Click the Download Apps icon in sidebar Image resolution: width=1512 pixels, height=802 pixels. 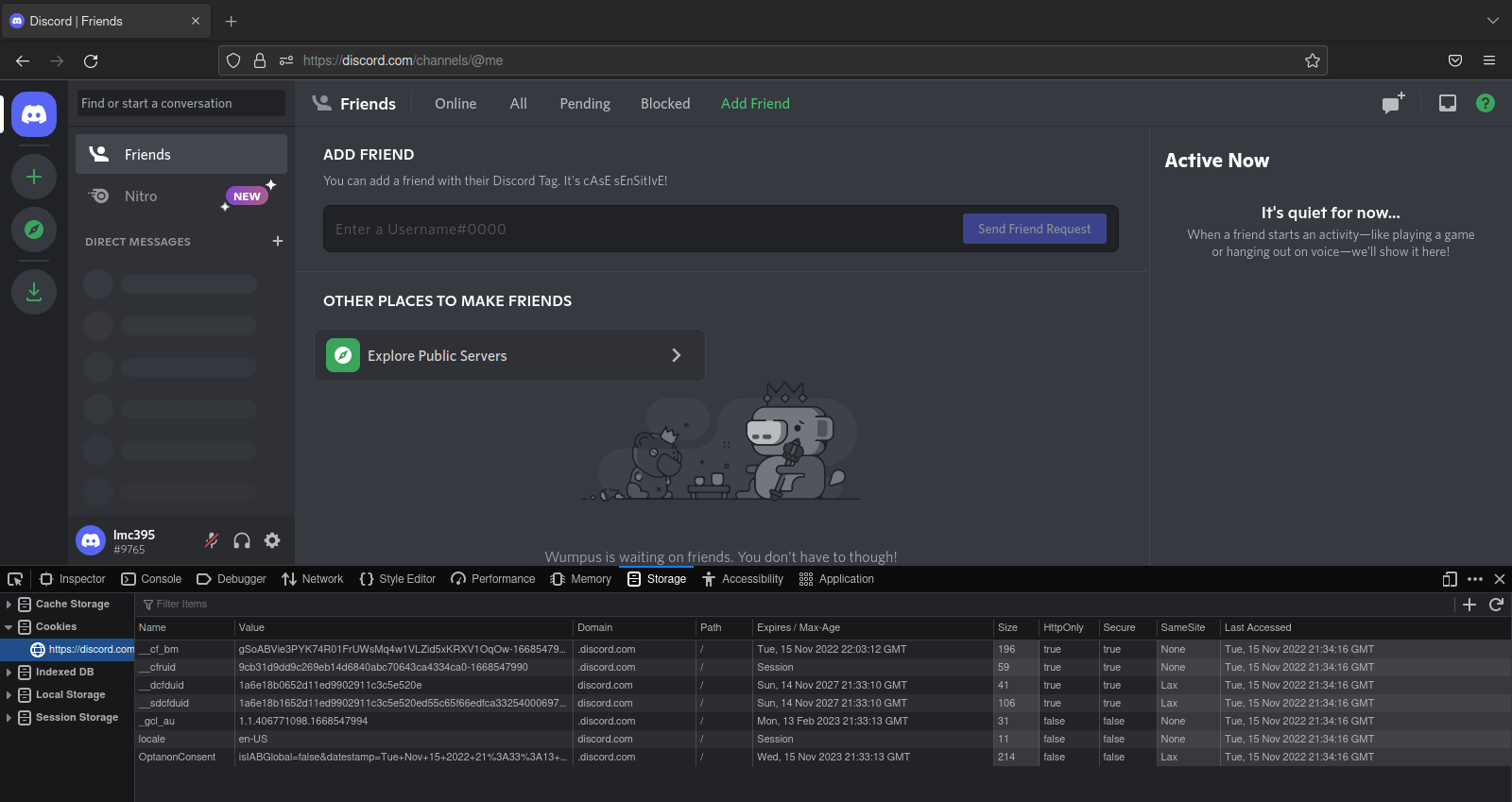(x=34, y=292)
